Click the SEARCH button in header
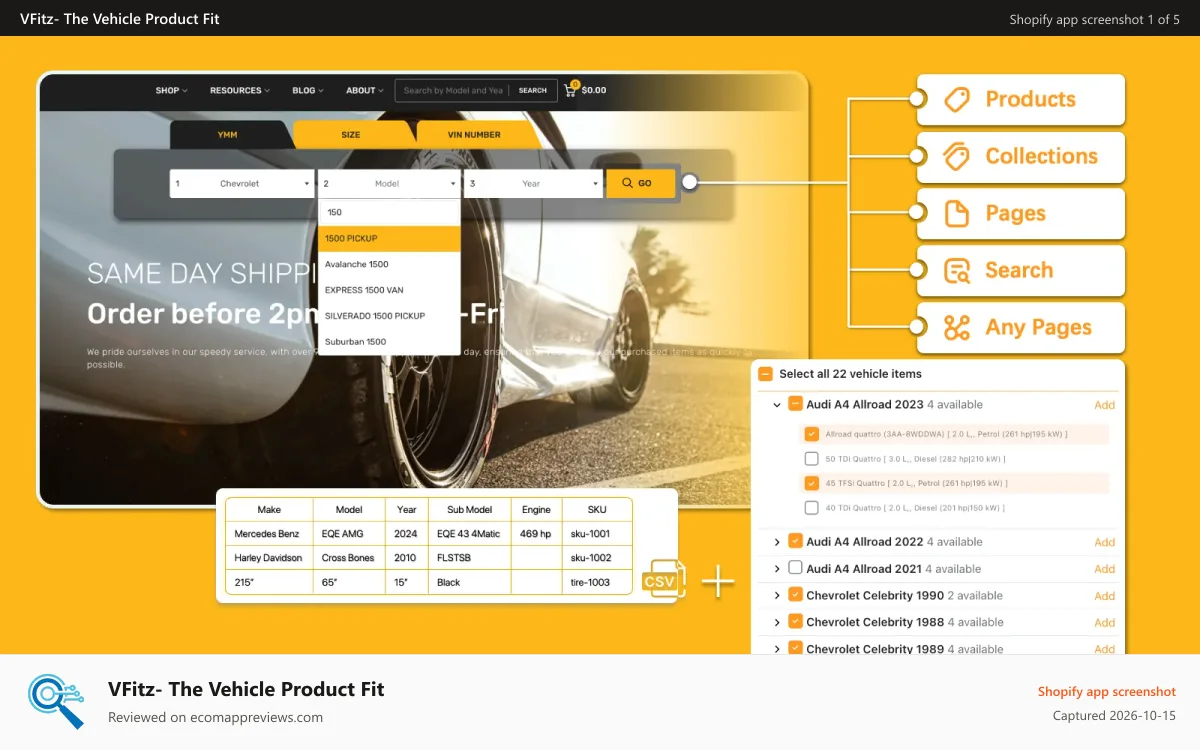 click(x=533, y=90)
